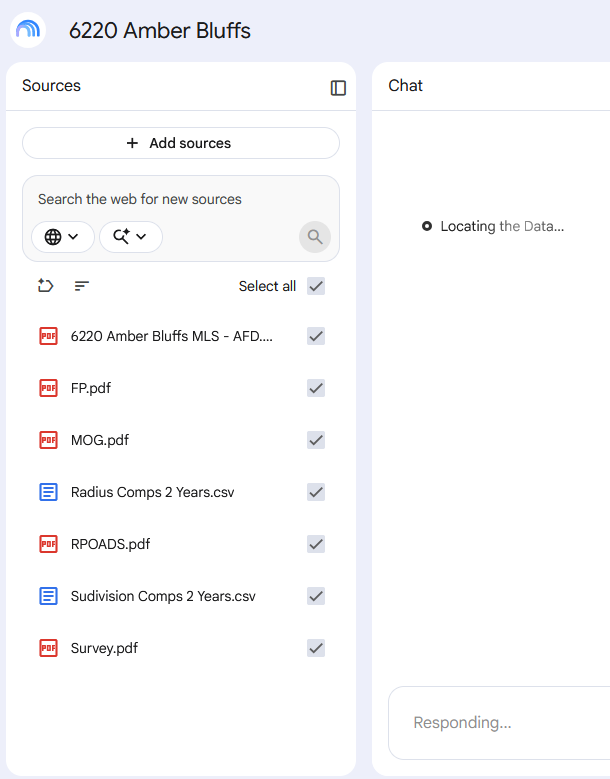Uncheck Sudivision Comps 2 Years.csv checkbox
Screen dimensions: 610x779
coord(316,596)
